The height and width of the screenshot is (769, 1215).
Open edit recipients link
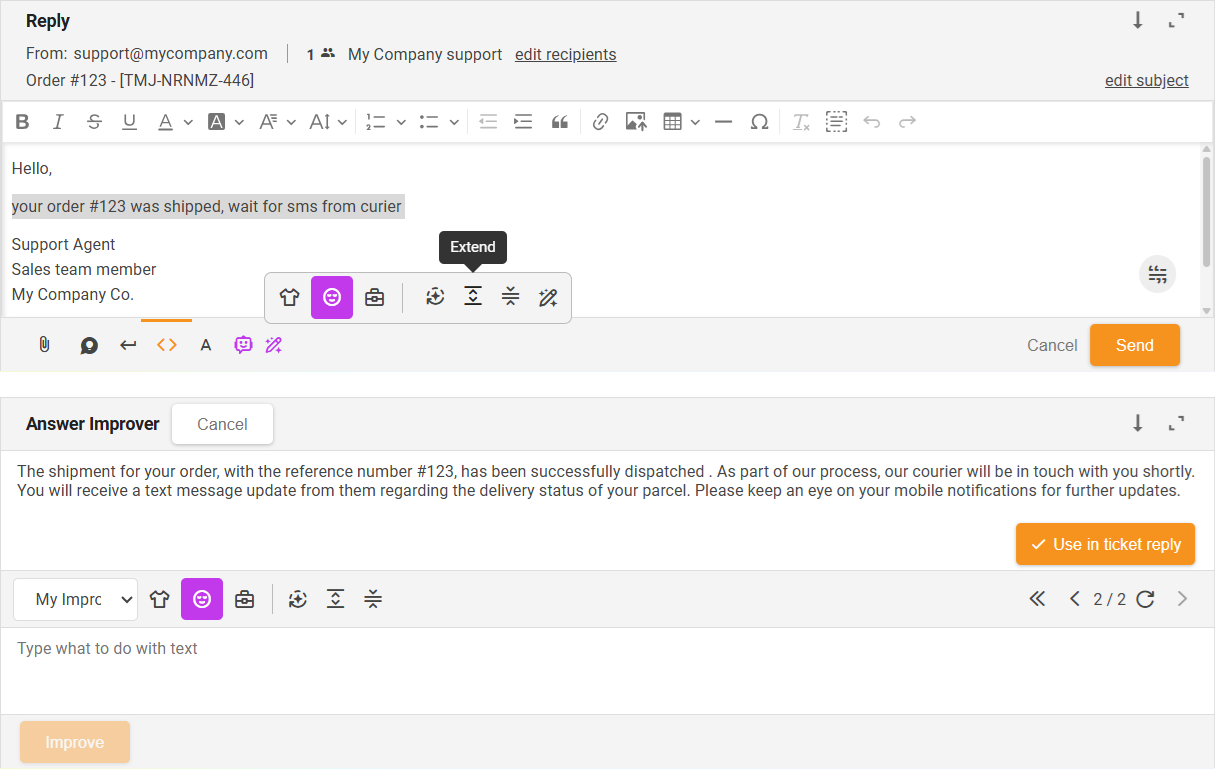click(x=565, y=54)
